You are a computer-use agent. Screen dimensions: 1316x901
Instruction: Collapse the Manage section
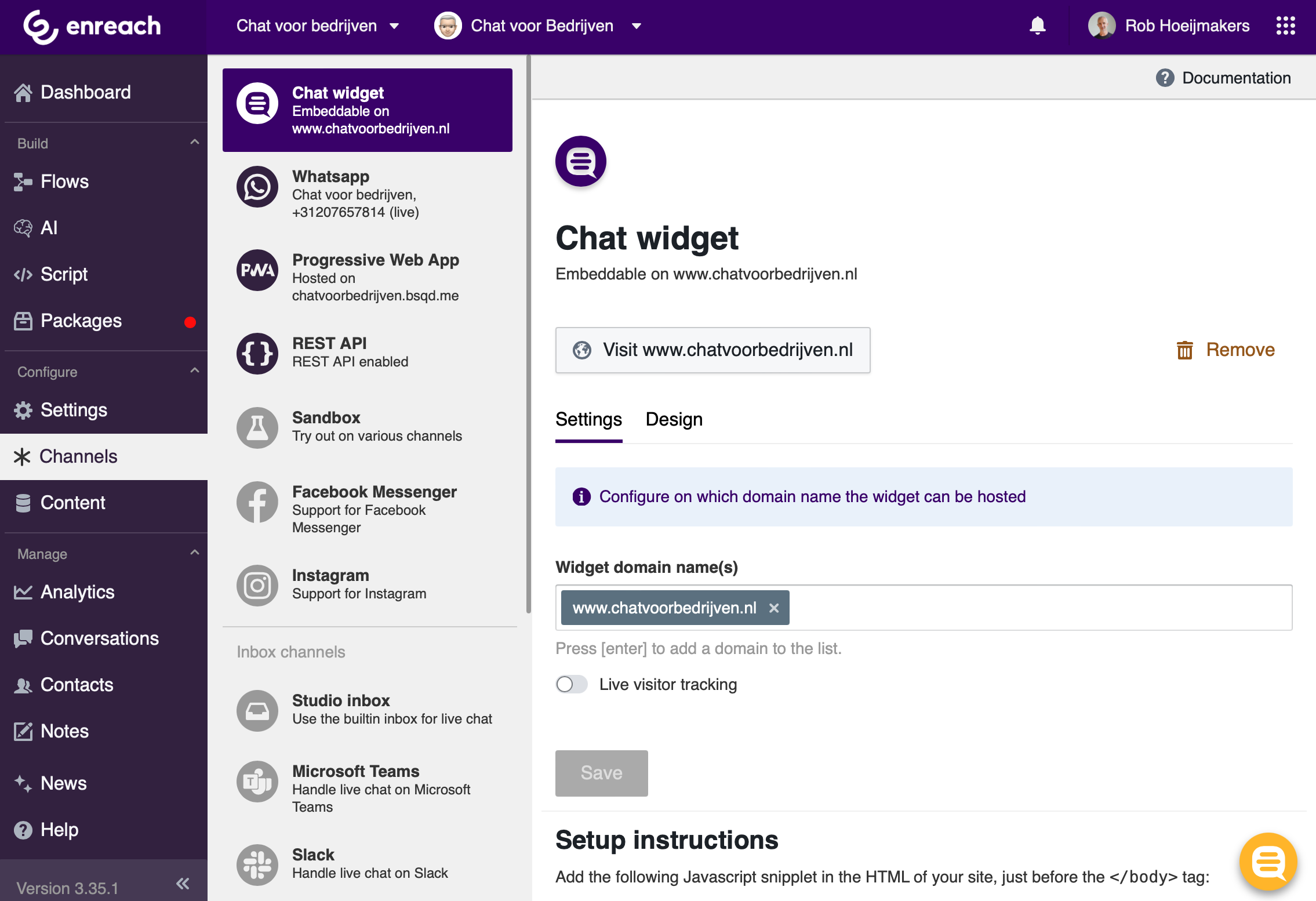[x=195, y=553]
